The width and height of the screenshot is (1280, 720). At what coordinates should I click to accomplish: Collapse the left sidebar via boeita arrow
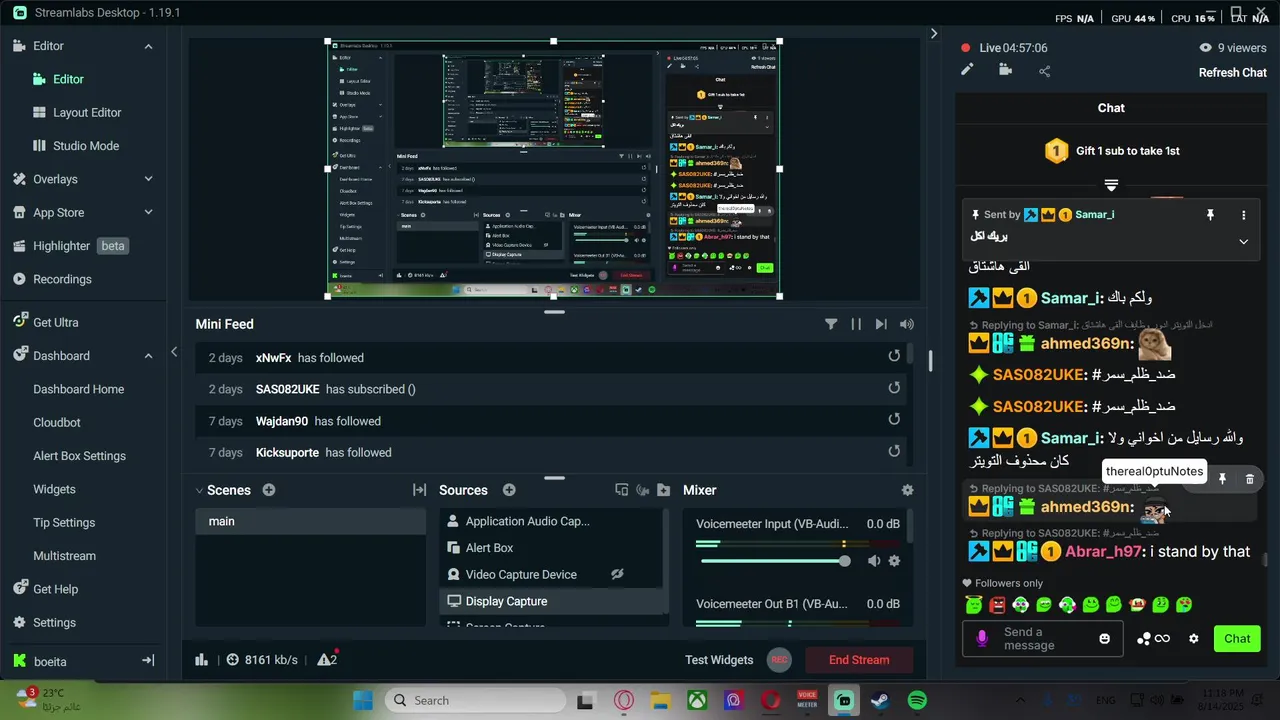(148, 661)
